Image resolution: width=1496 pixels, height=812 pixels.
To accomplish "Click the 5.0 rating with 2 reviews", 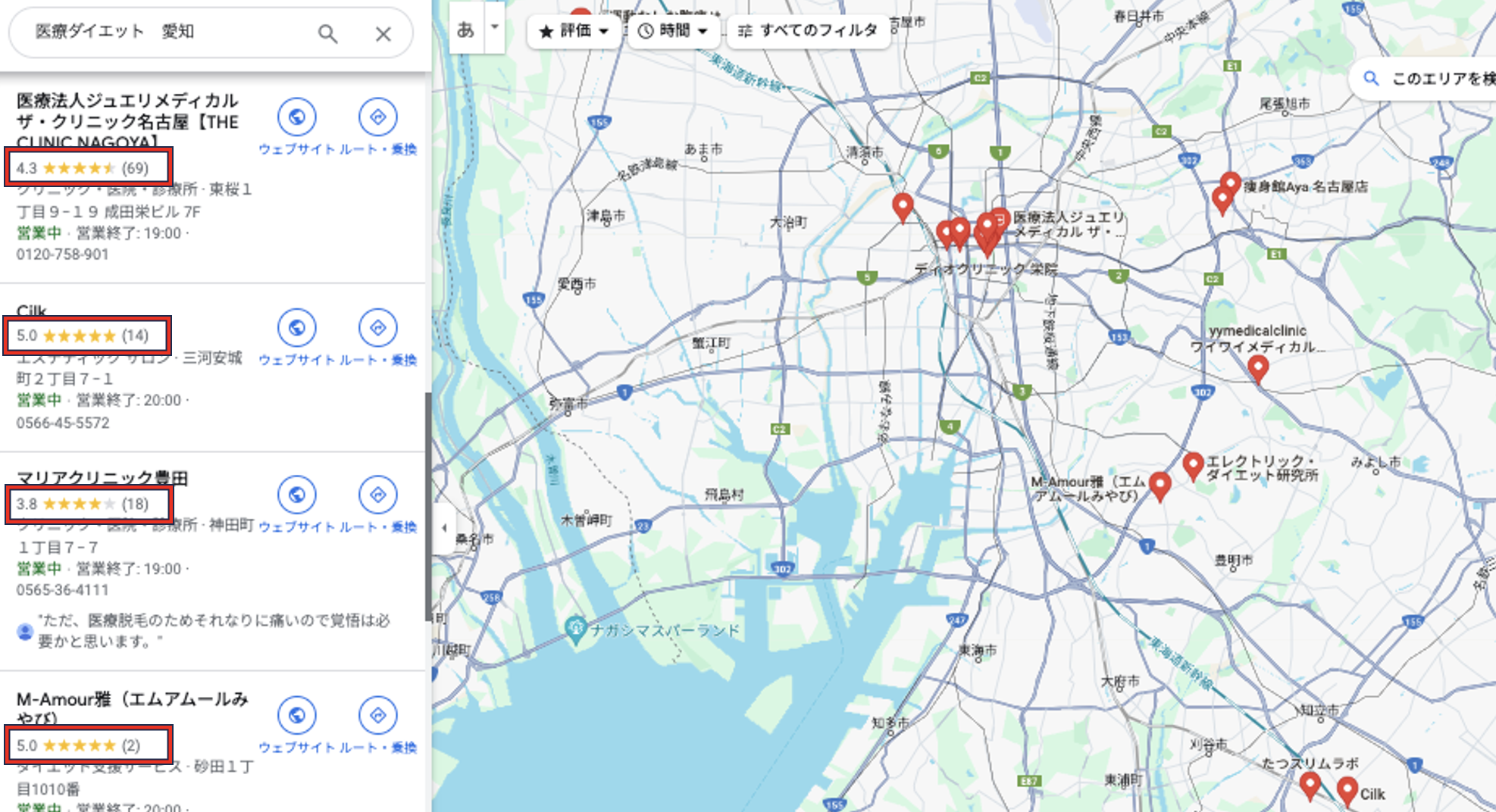I will (x=79, y=745).
